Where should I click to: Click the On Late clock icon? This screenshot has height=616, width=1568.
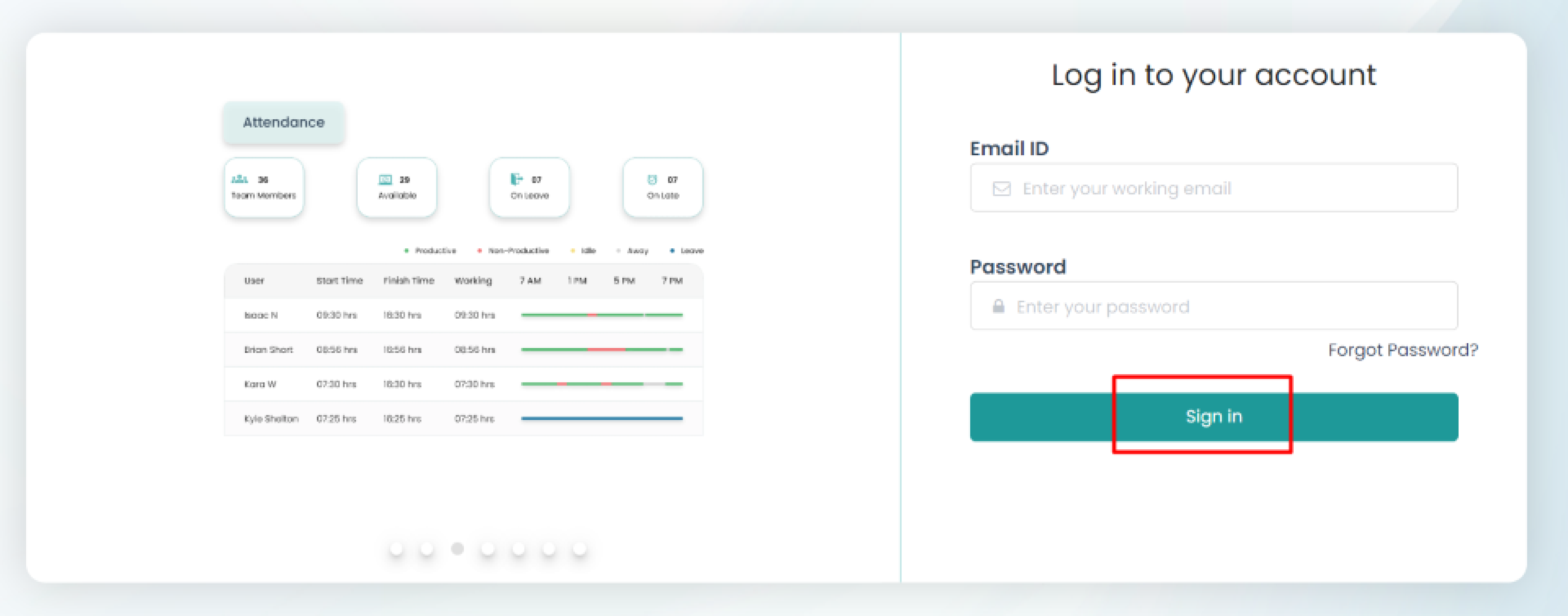coord(652,179)
